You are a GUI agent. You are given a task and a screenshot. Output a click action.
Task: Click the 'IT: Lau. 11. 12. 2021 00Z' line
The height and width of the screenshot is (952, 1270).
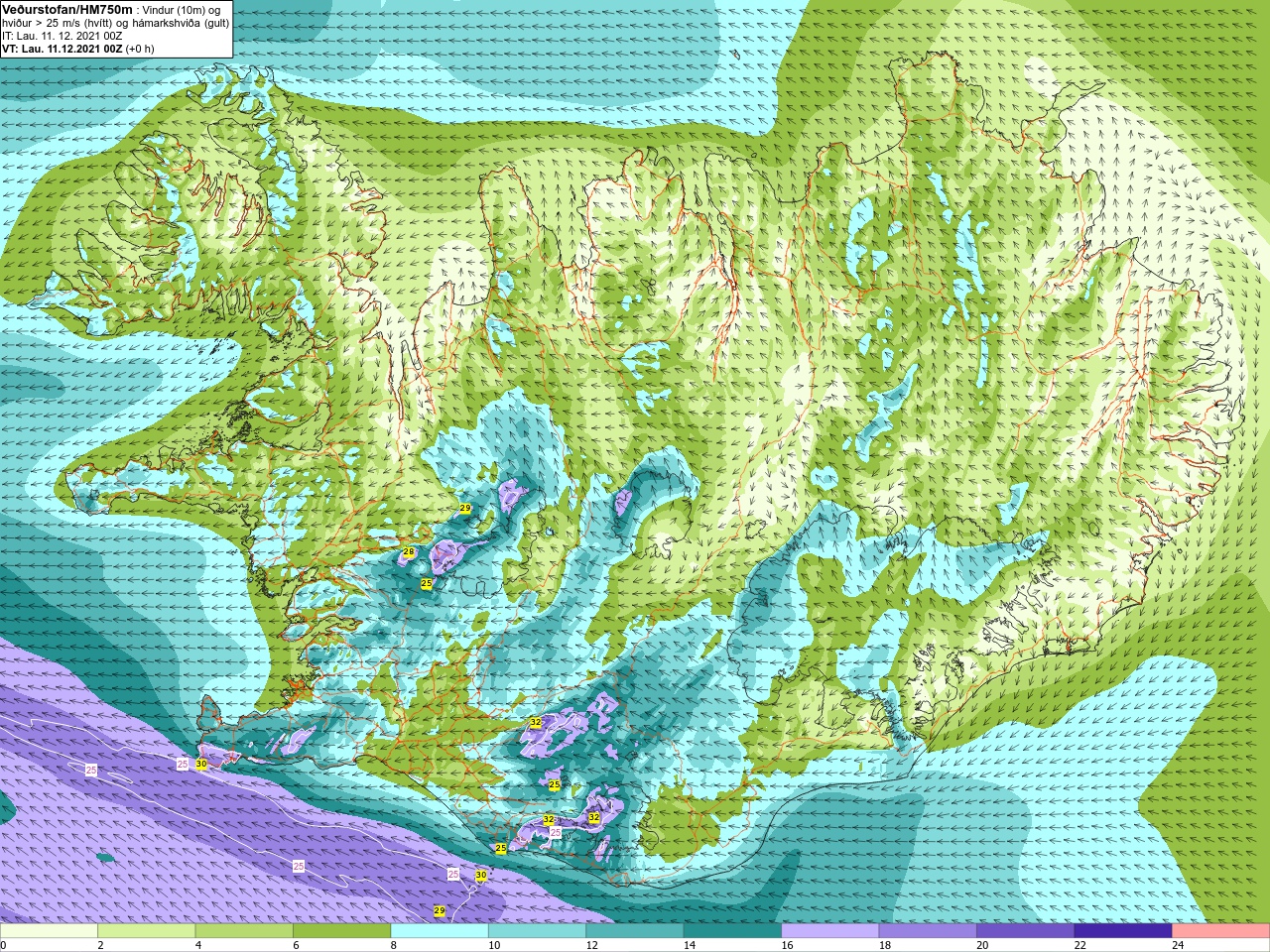pyautogui.click(x=63, y=36)
